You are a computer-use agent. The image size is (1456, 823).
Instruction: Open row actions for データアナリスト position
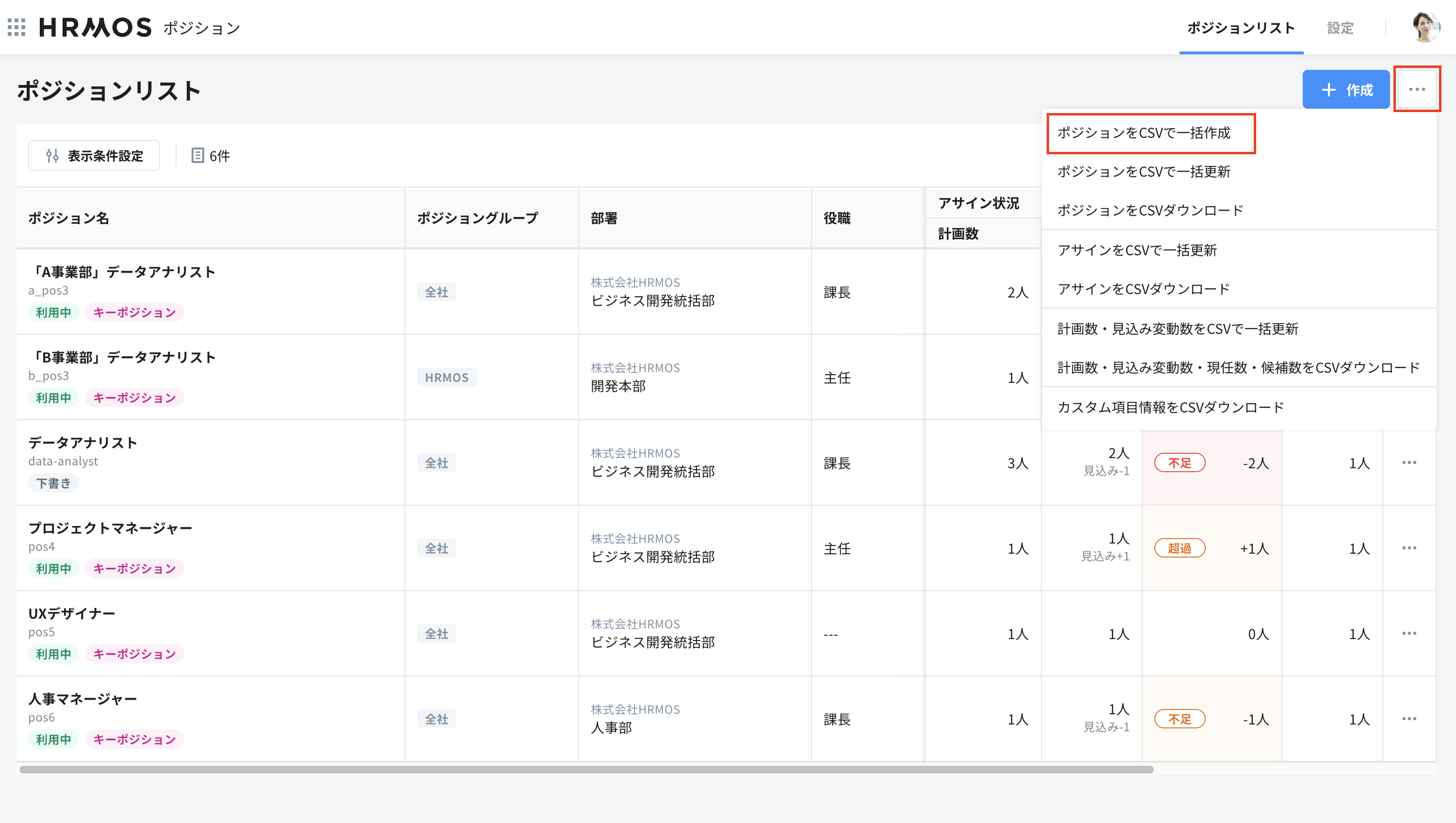pos(1409,462)
